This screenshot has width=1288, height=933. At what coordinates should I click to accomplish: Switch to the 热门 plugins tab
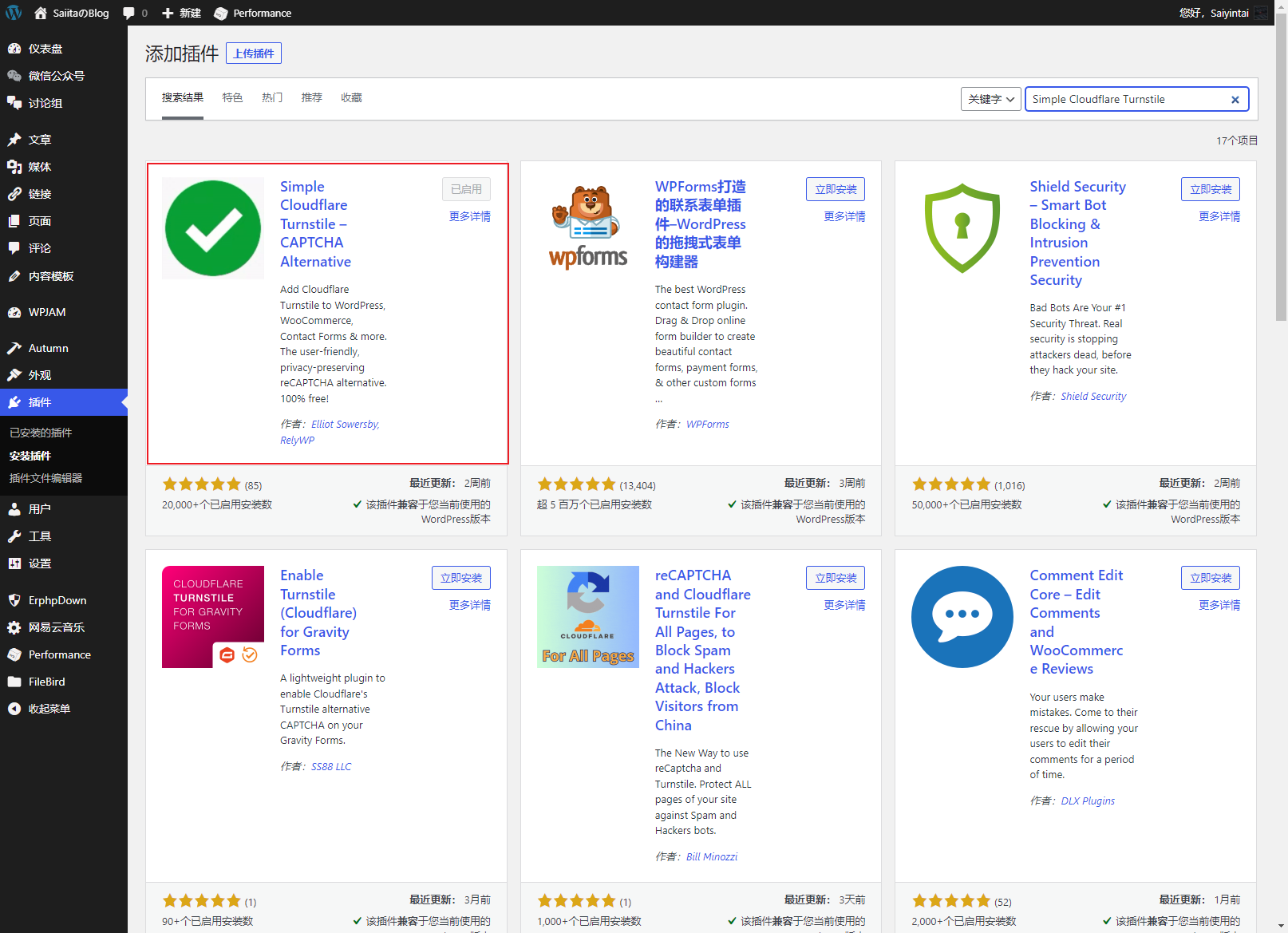(272, 97)
